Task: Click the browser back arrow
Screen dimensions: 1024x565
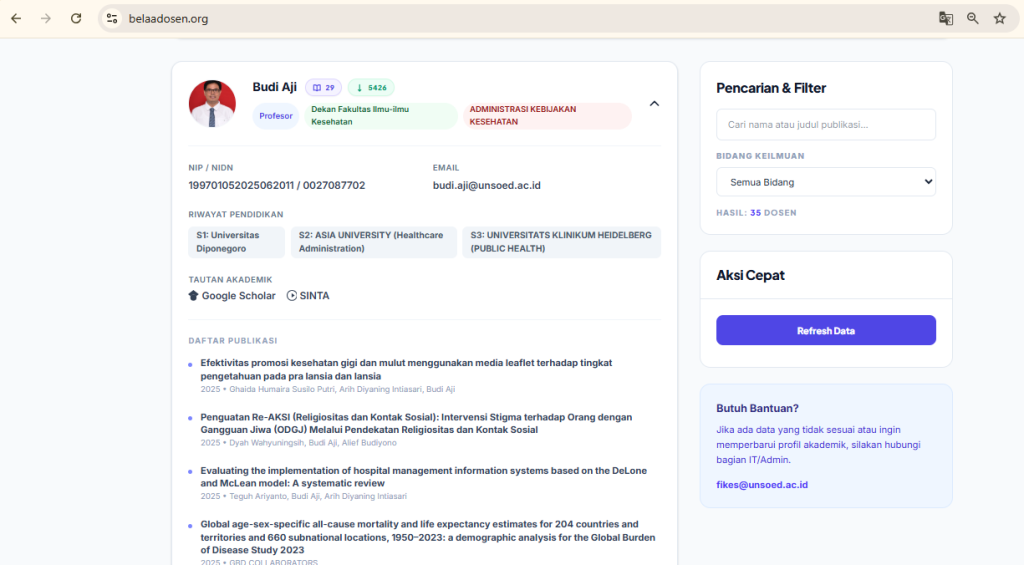Action: (16, 18)
